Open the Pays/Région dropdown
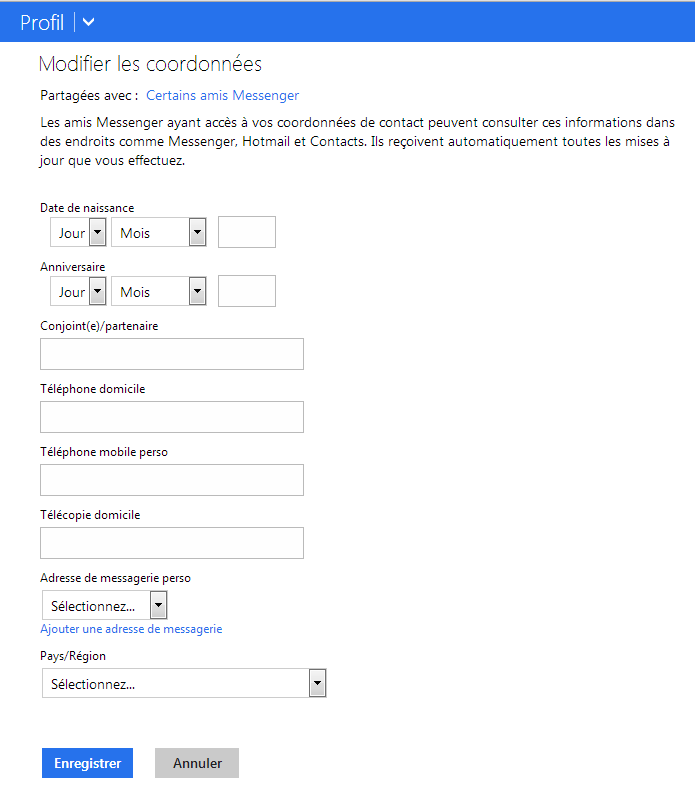 (184, 684)
